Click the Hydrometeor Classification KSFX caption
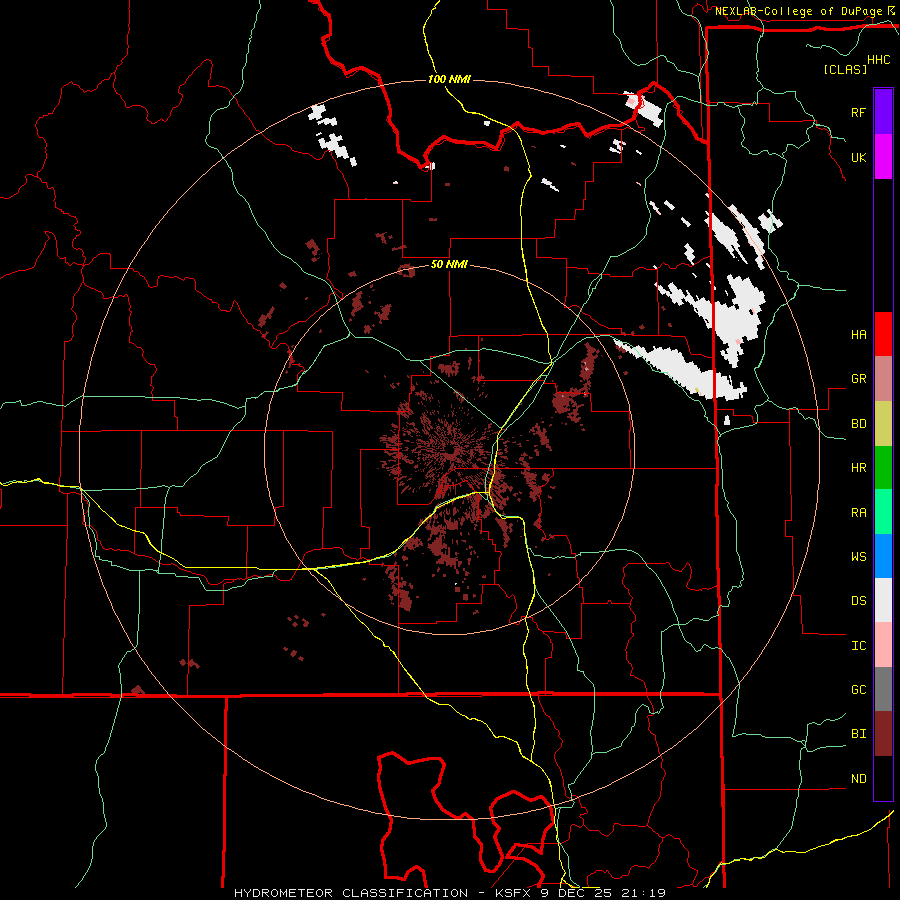Image resolution: width=900 pixels, height=900 pixels. pos(449,893)
